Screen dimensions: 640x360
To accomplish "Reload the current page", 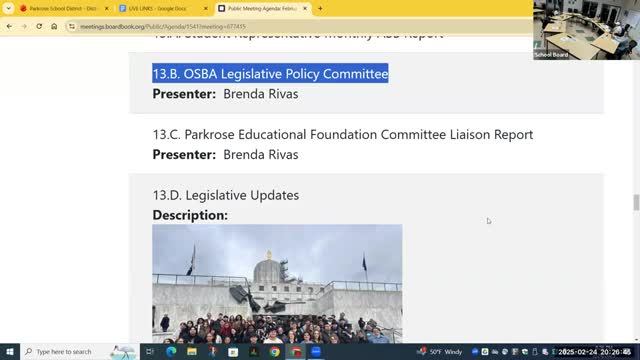I will point(39,26).
